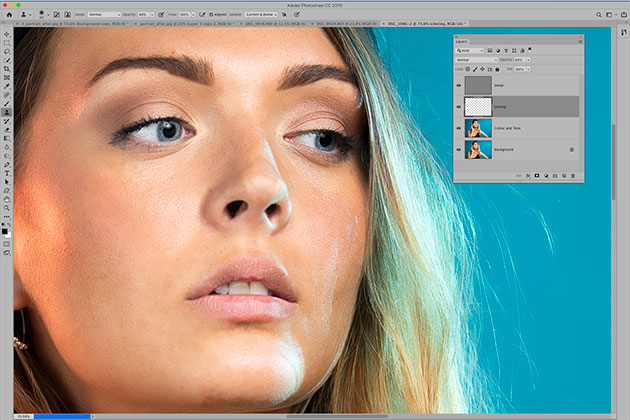Viewport: 630px width, 420px height.
Task: Select the Type tool in toolbox
Action: click(7, 174)
